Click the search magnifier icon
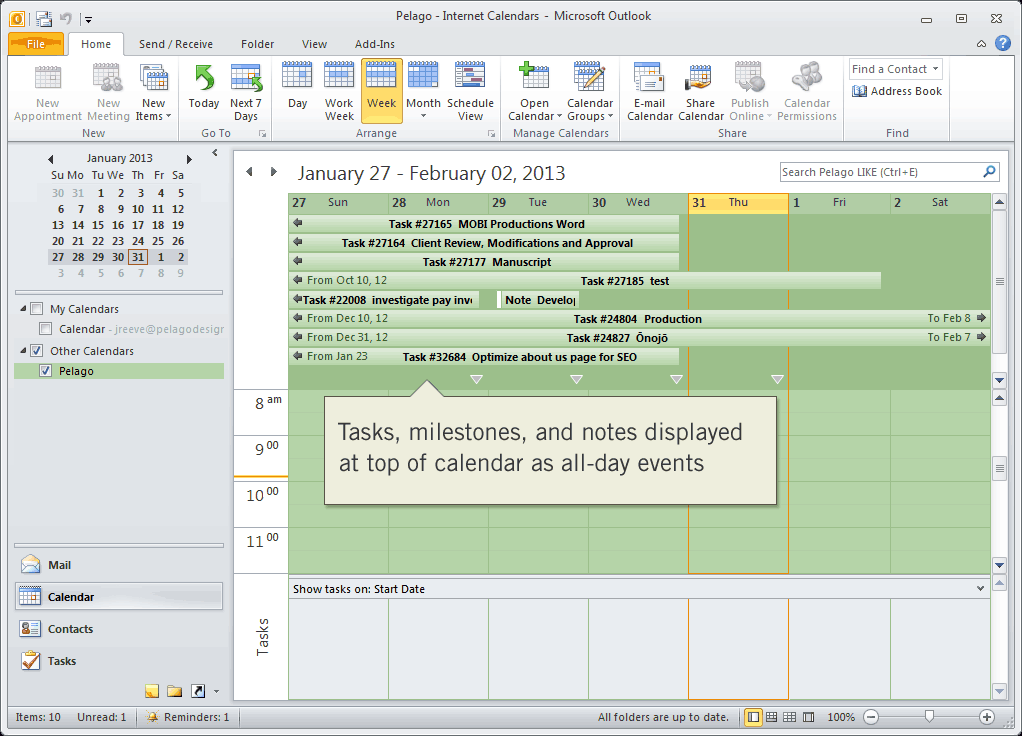Viewport: 1022px width, 736px height. point(989,171)
